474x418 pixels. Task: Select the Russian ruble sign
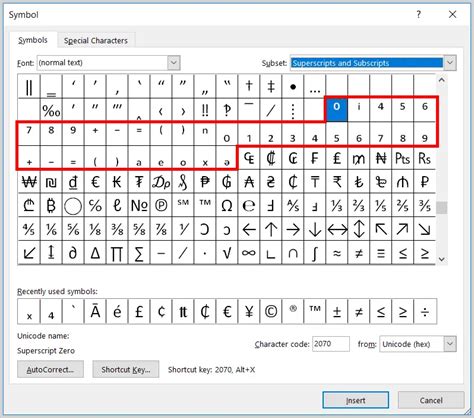[425, 182]
